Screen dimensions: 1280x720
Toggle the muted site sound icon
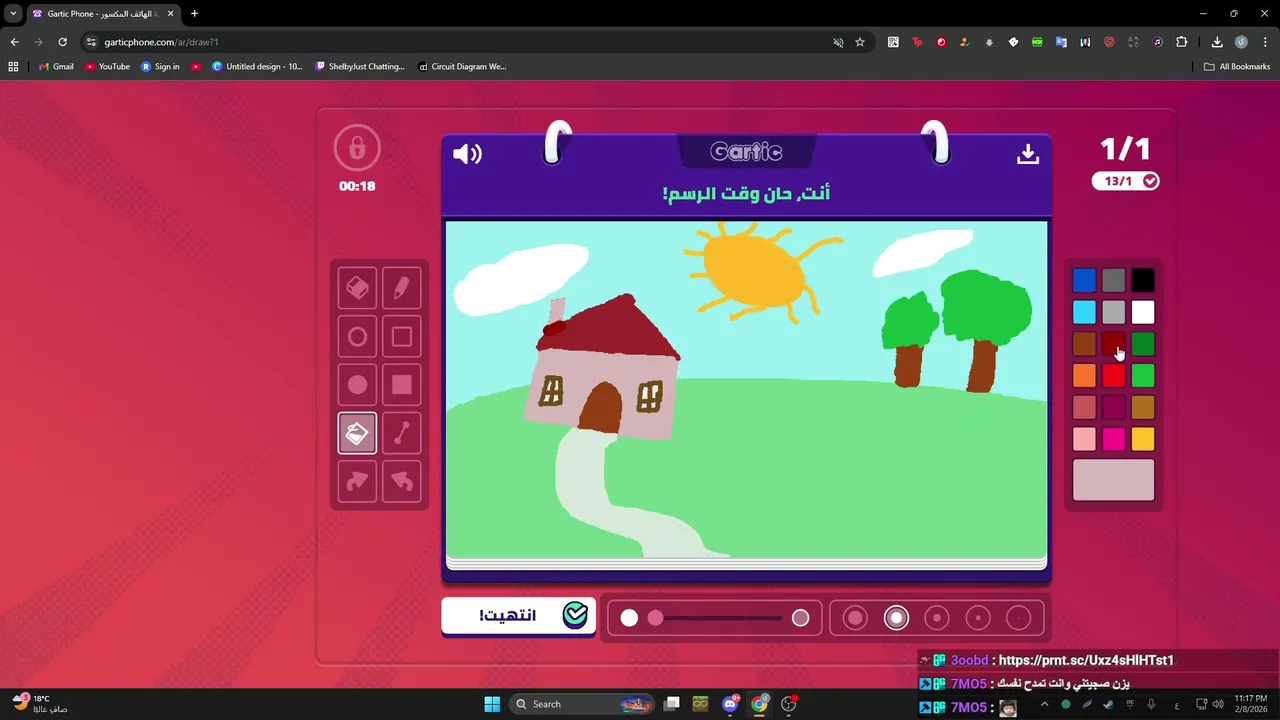click(x=838, y=42)
